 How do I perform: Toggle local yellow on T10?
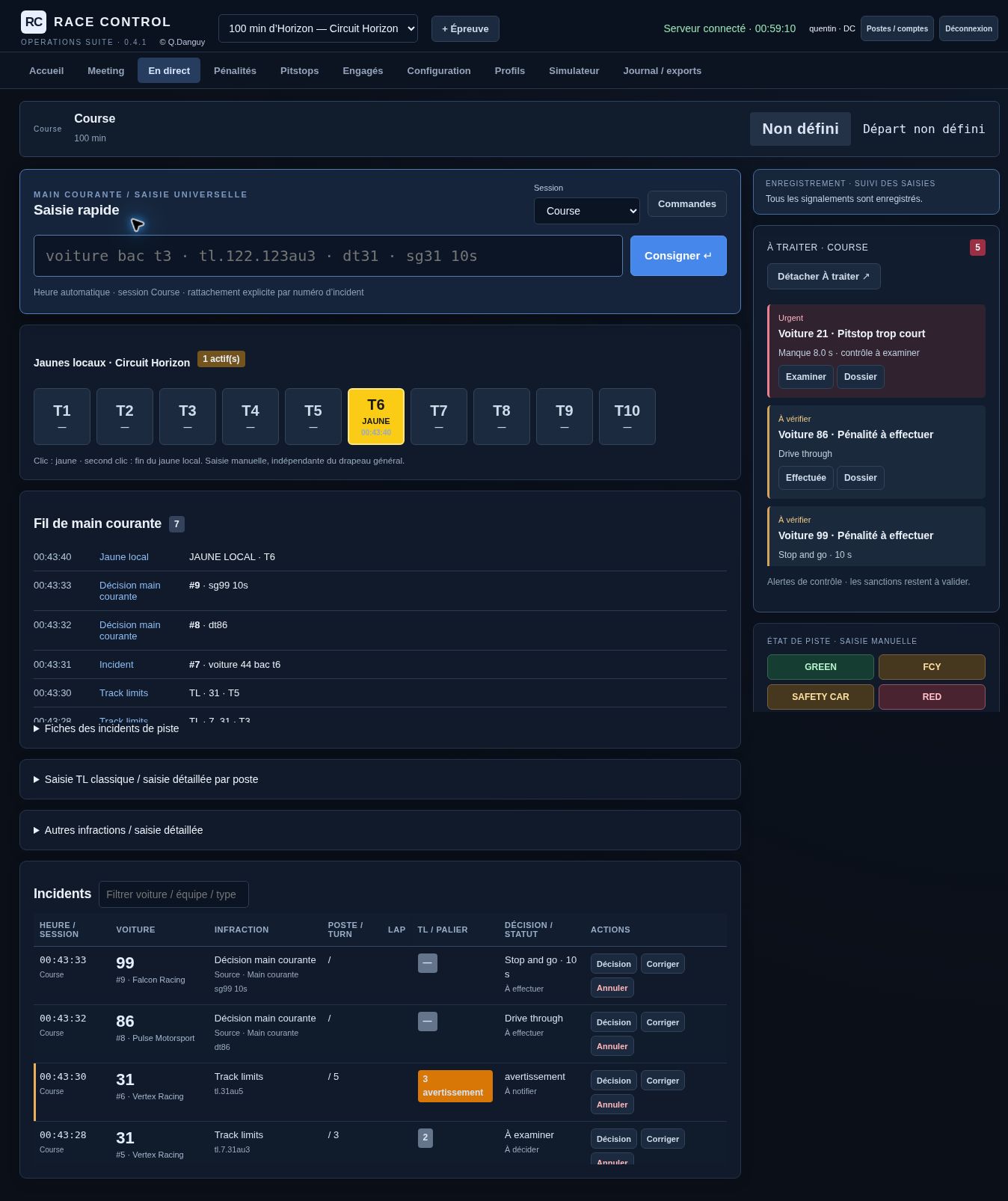[x=627, y=417]
